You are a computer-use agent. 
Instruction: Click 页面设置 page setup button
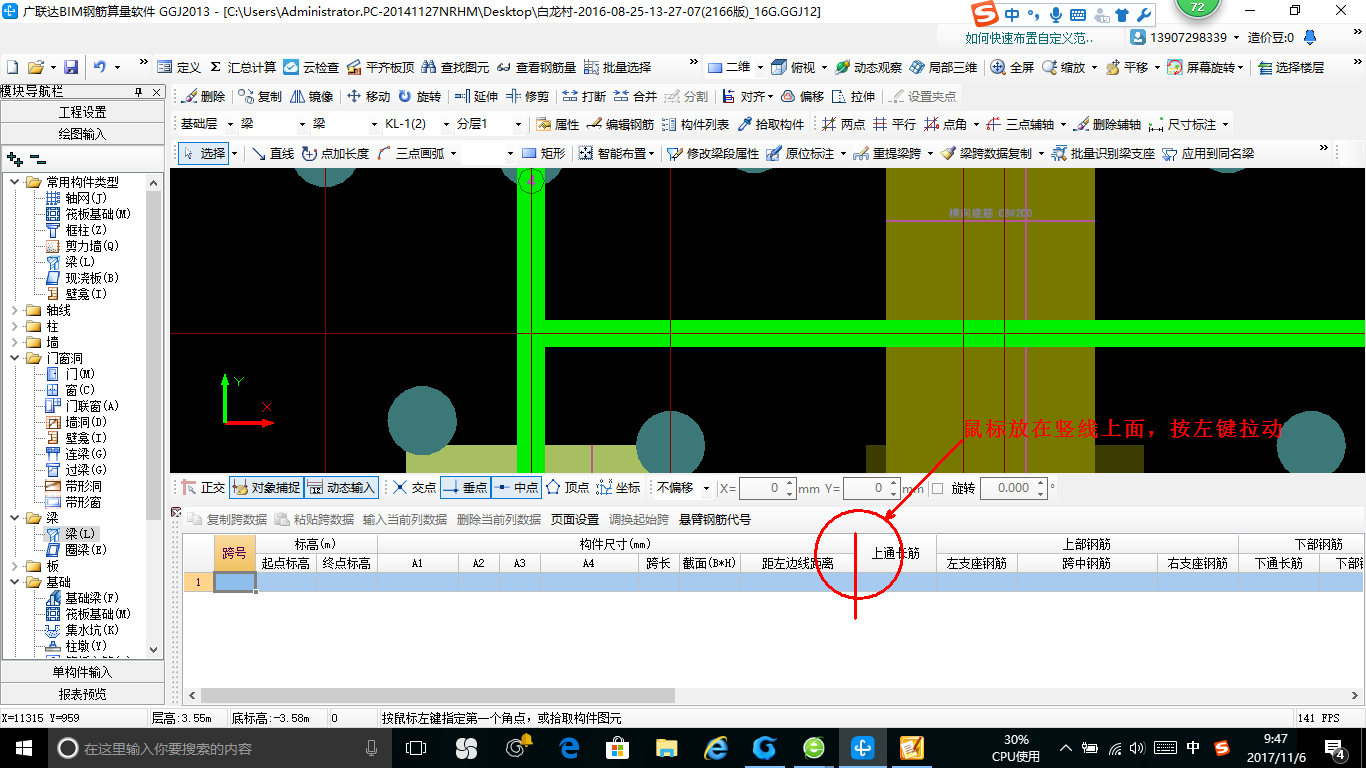575,519
